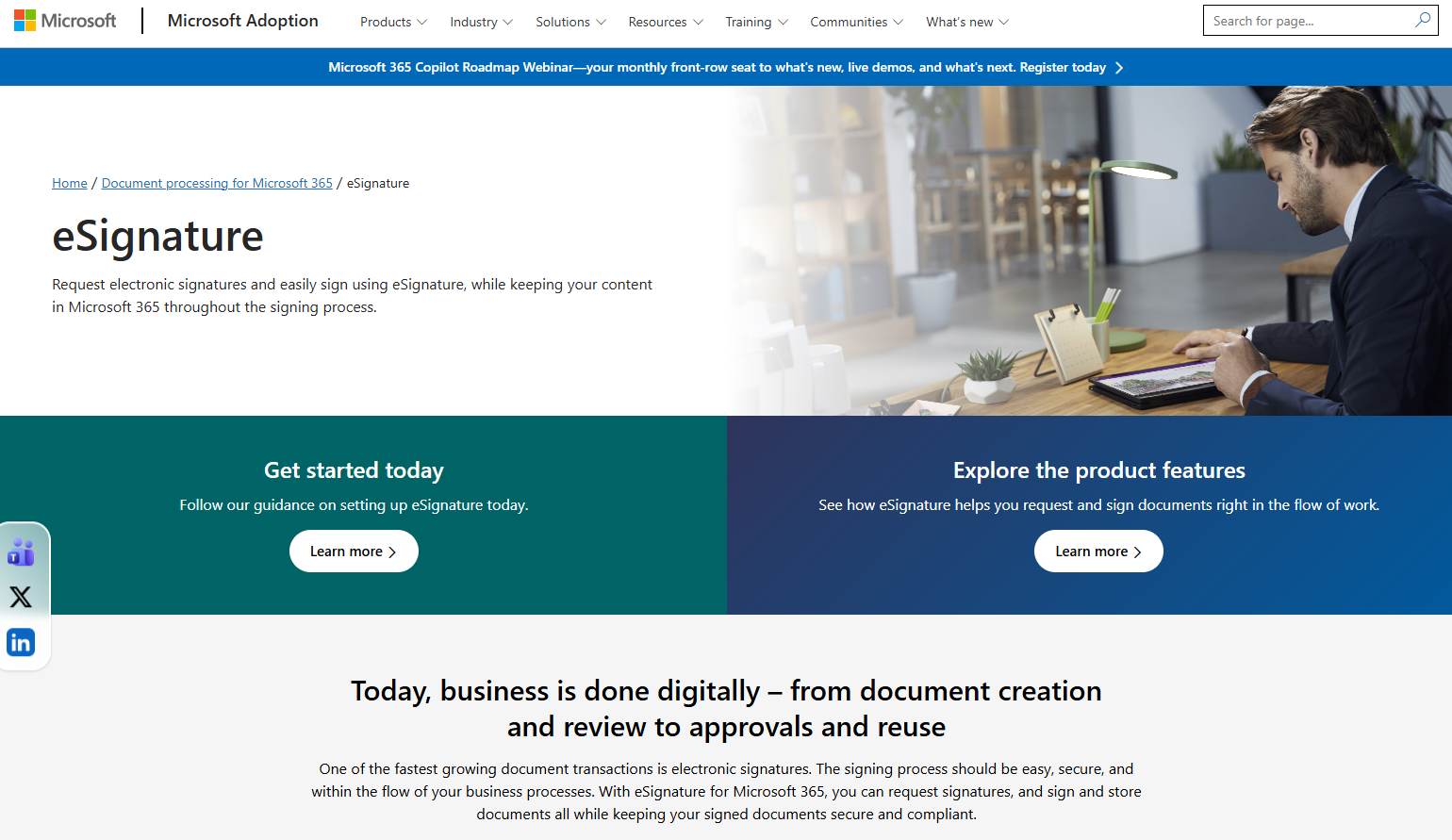Click Learn more under Get started today
Image resolution: width=1452 pixels, height=840 pixels.
[x=354, y=552]
